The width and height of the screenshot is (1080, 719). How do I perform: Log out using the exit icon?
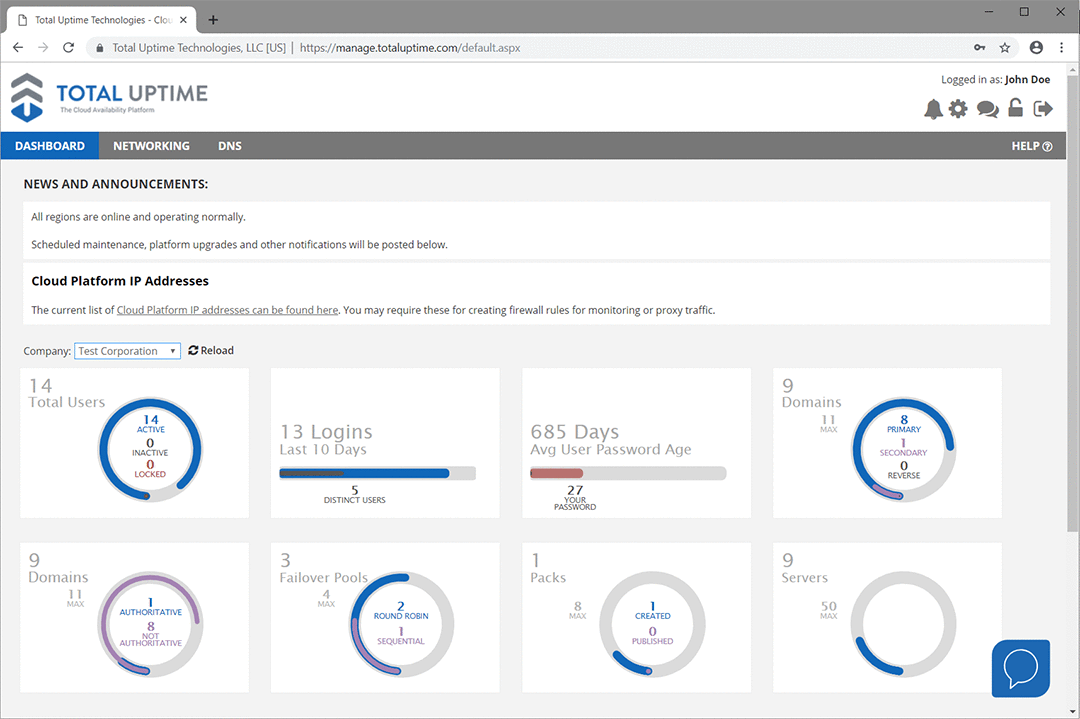(1043, 108)
